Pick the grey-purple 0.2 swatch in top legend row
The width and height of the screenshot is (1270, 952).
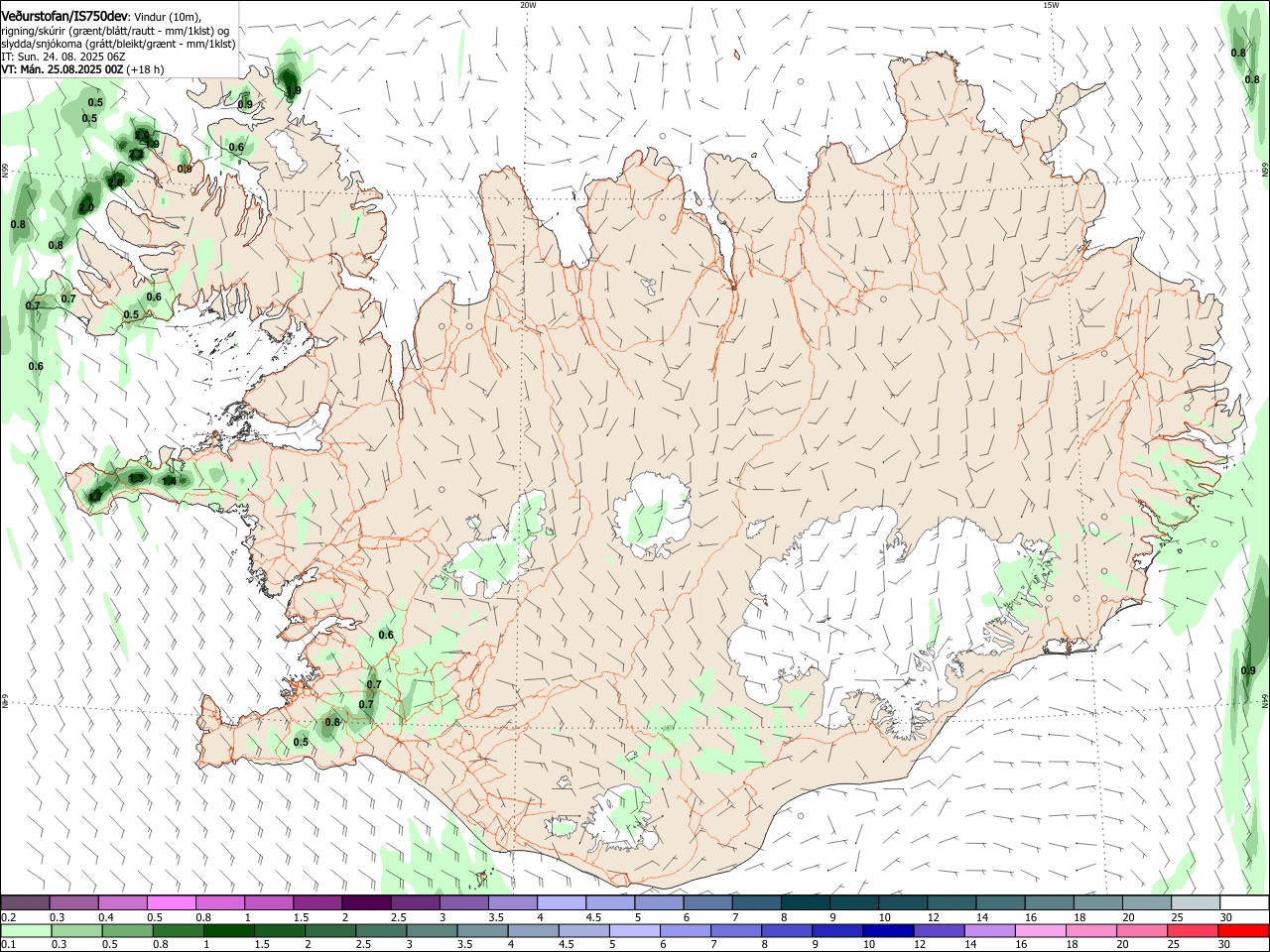pos(25,903)
